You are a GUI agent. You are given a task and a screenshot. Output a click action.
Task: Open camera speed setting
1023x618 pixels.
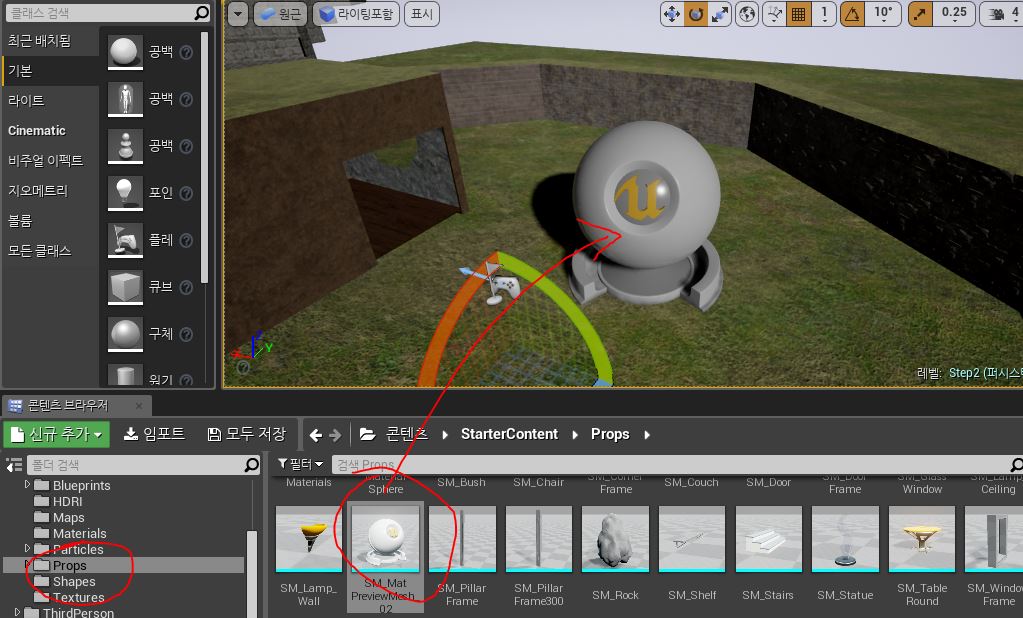tap(1002, 14)
